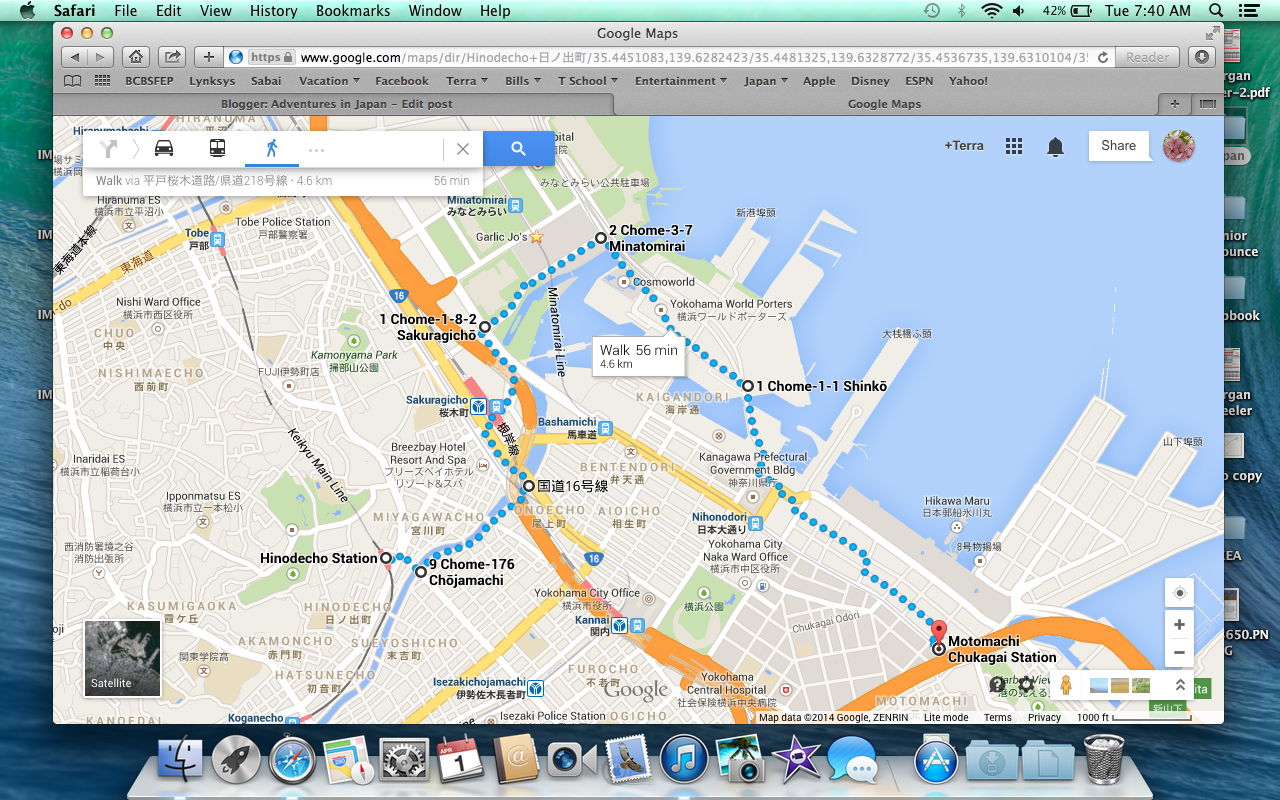Expand photo imagery tray chevron
The image size is (1280, 800).
[1179, 685]
